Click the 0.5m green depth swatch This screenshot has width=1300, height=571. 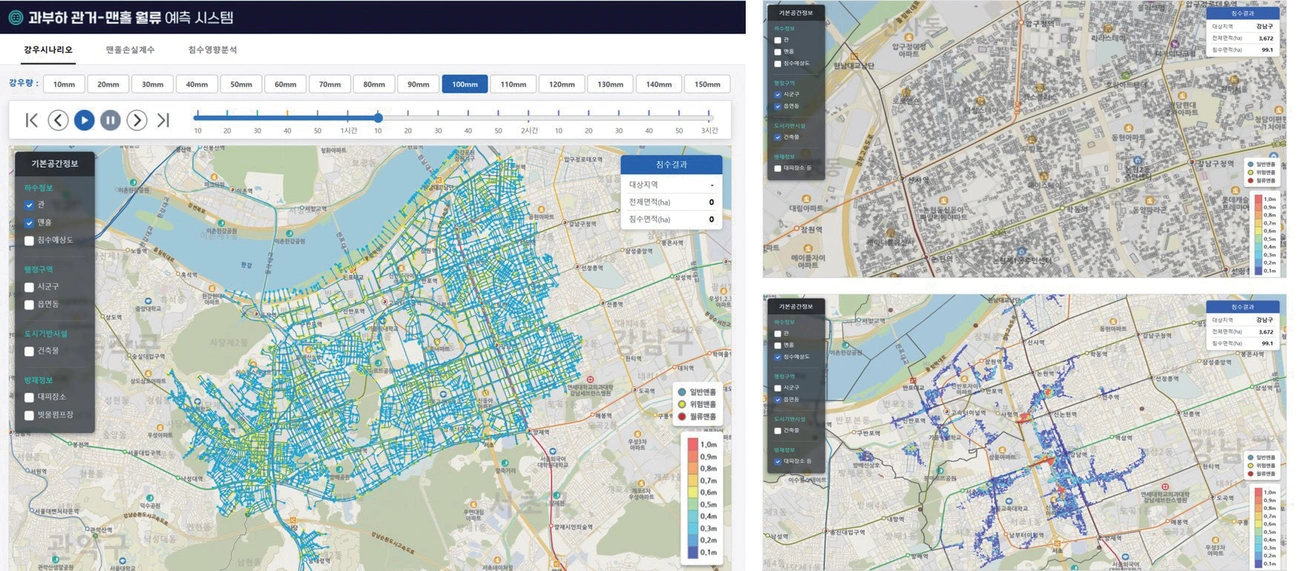click(x=692, y=504)
